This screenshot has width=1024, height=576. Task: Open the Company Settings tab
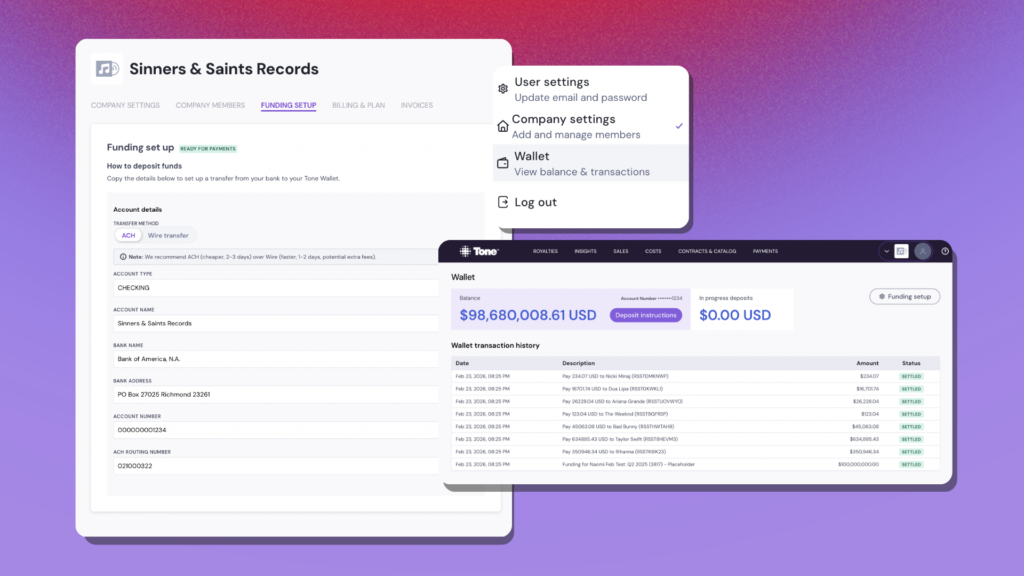pos(125,105)
